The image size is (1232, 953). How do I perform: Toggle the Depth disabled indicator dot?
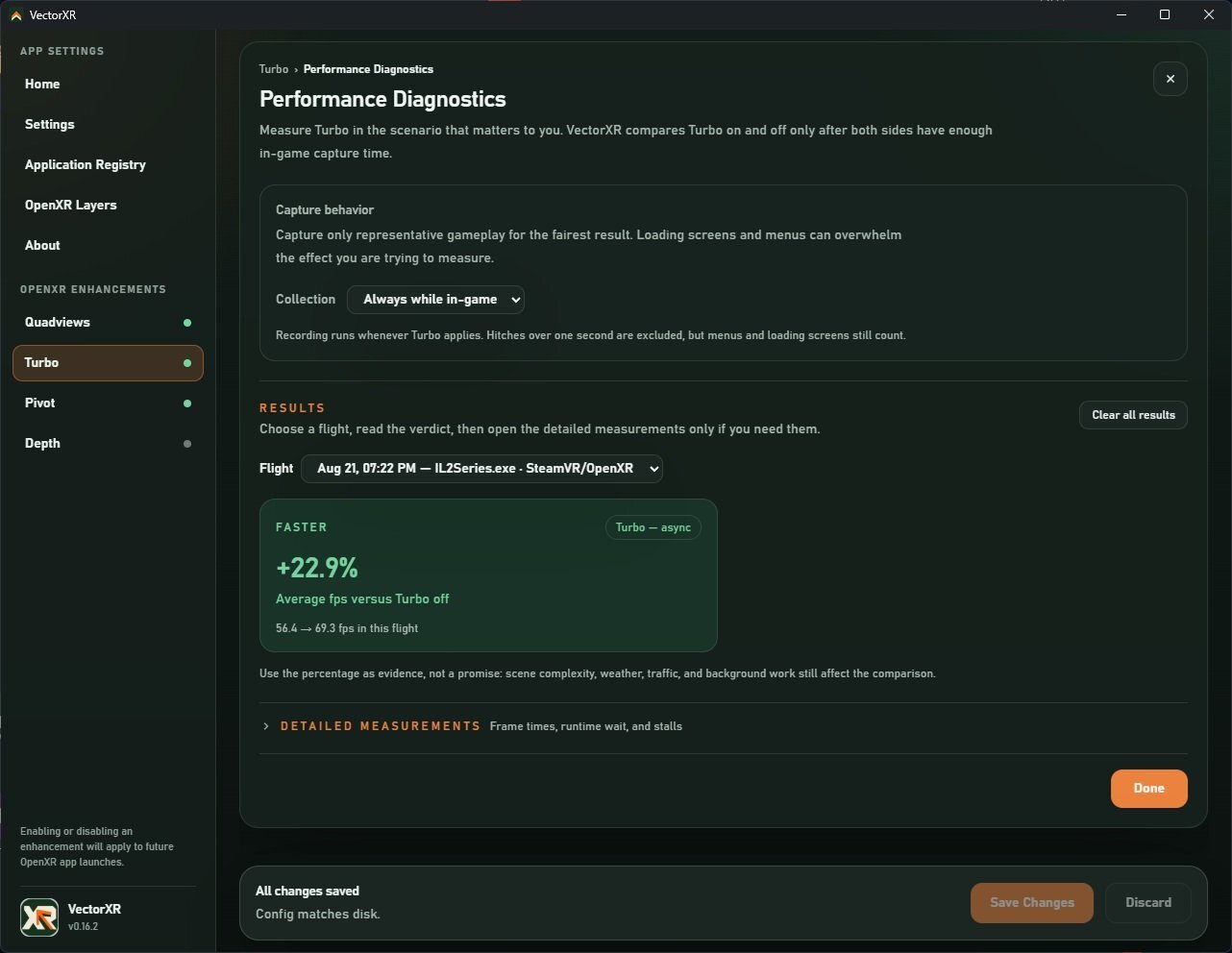click(x=187, y=444)
